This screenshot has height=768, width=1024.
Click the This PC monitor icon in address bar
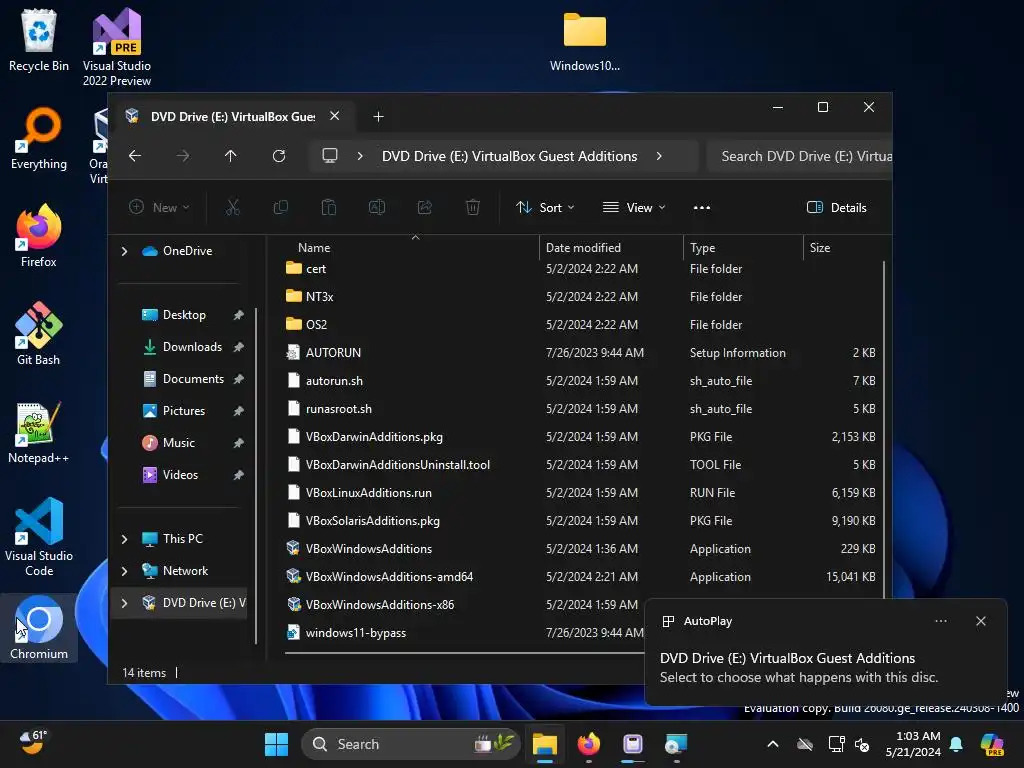[330, 156]
